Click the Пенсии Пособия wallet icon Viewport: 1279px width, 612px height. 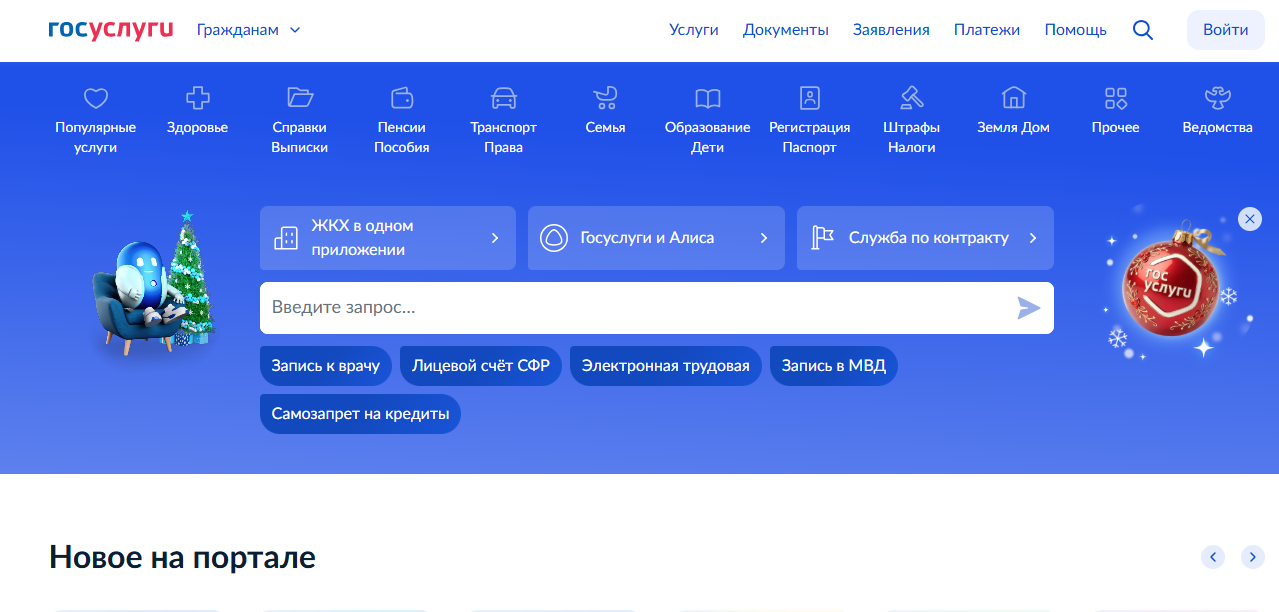click(x=402, y=98)
